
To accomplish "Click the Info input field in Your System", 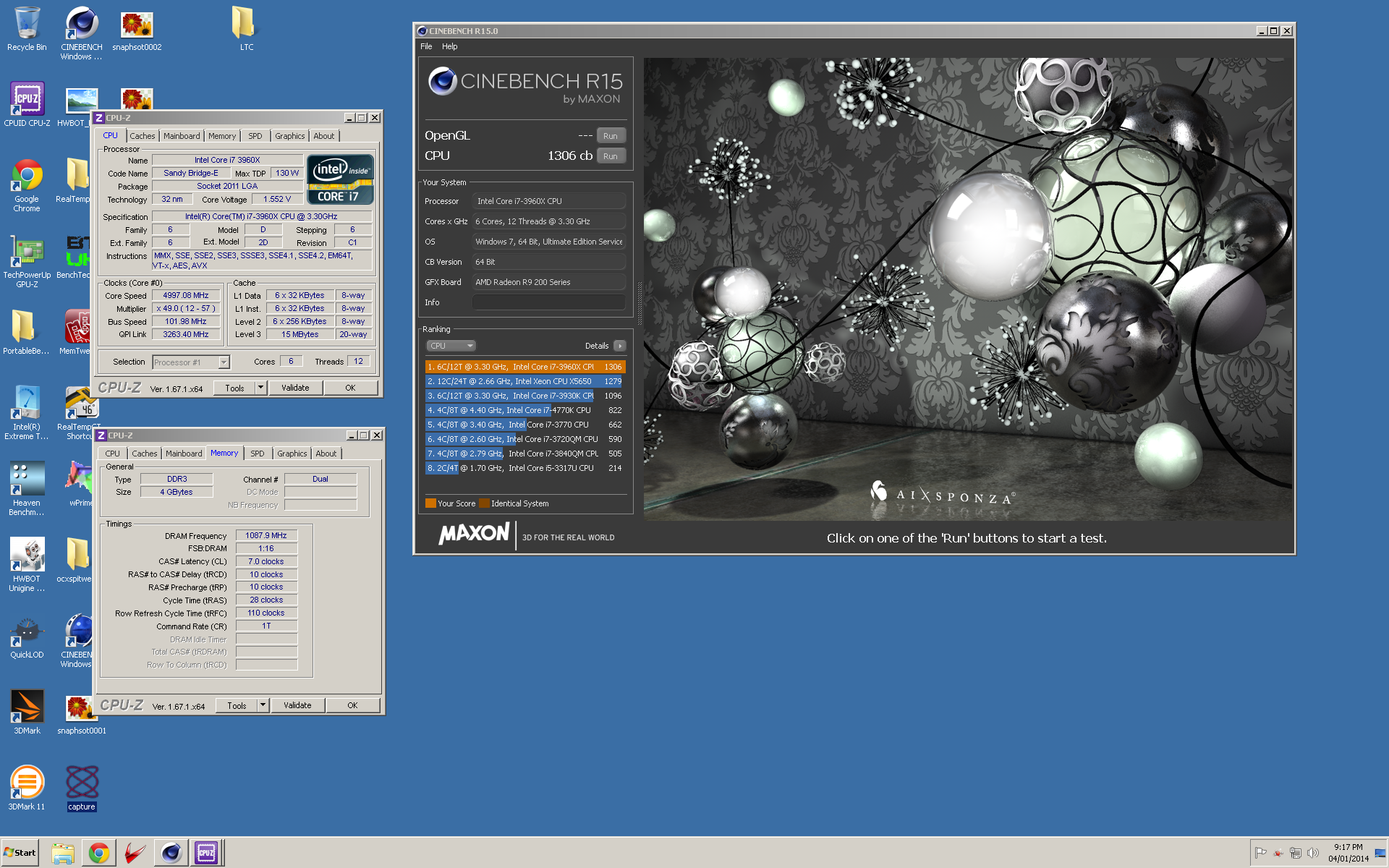I will (549, 302).
